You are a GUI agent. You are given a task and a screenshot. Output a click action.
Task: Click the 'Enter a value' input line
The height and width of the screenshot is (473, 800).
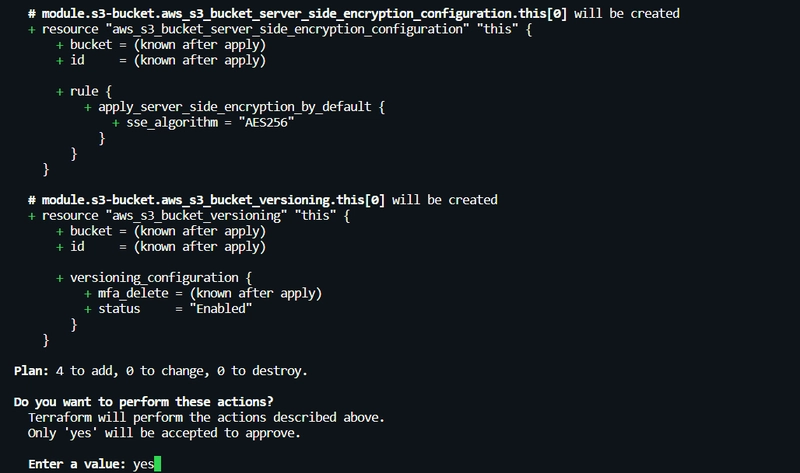pyautogui.click(x=94, y=464)
